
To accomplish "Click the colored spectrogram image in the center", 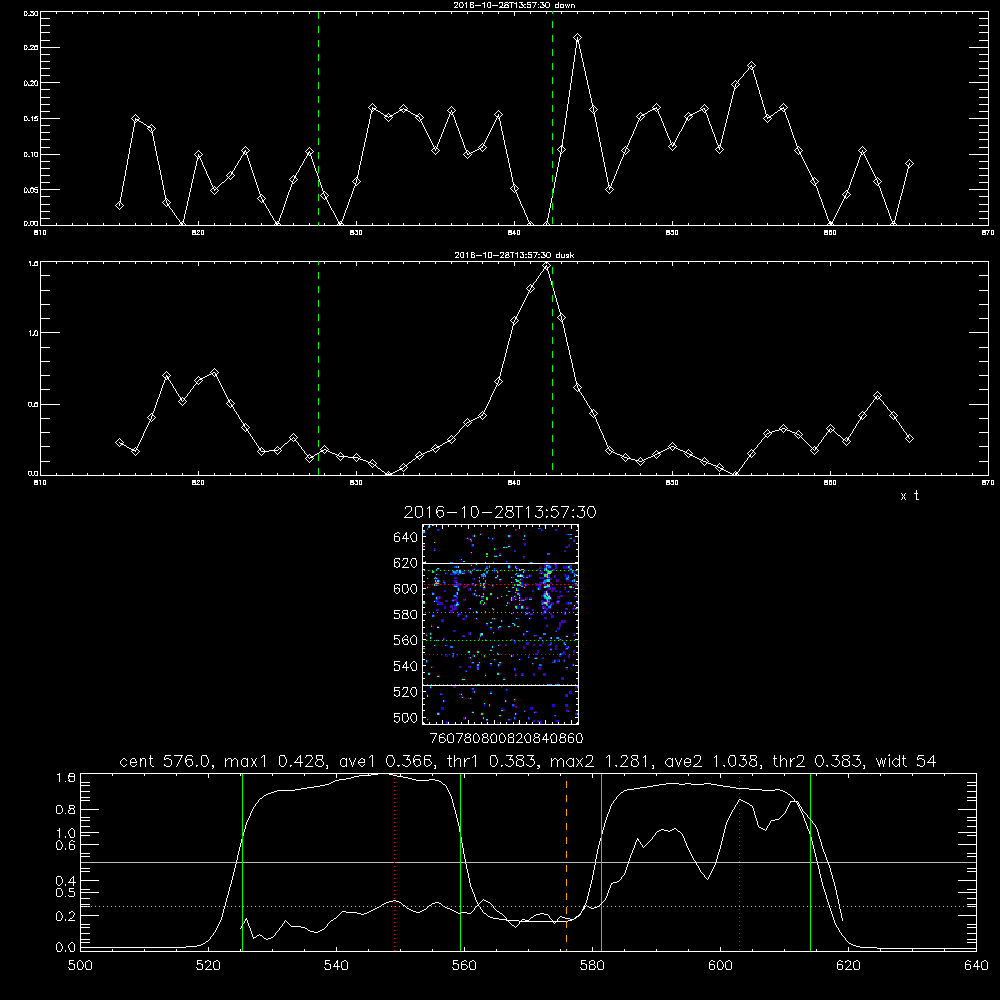I will pos(501,624).
